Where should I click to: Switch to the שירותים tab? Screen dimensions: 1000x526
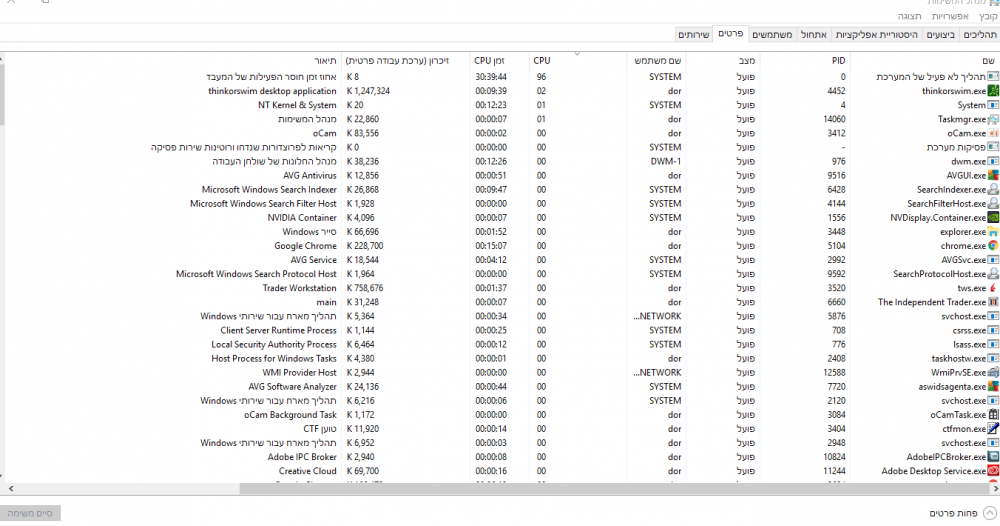[x=693, y=35]
